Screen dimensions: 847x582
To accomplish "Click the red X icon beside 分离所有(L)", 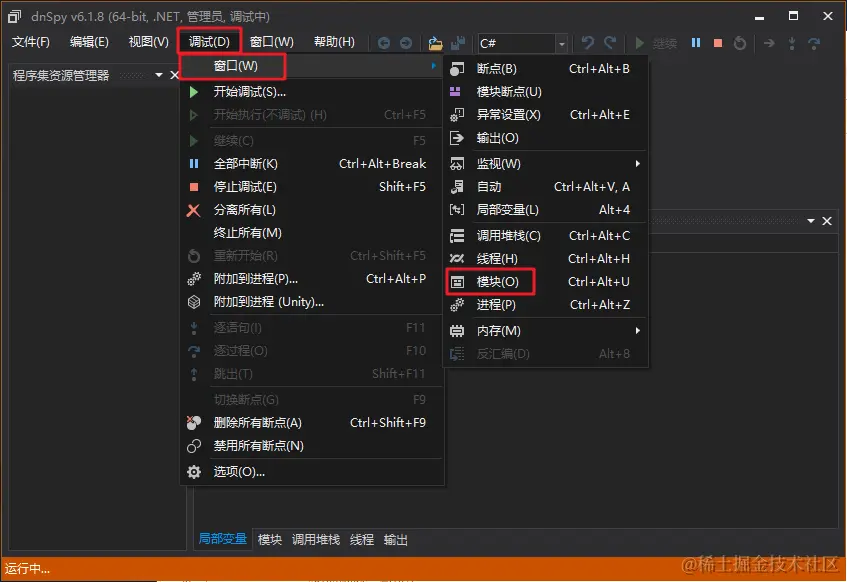I will [x=193, y=210].
